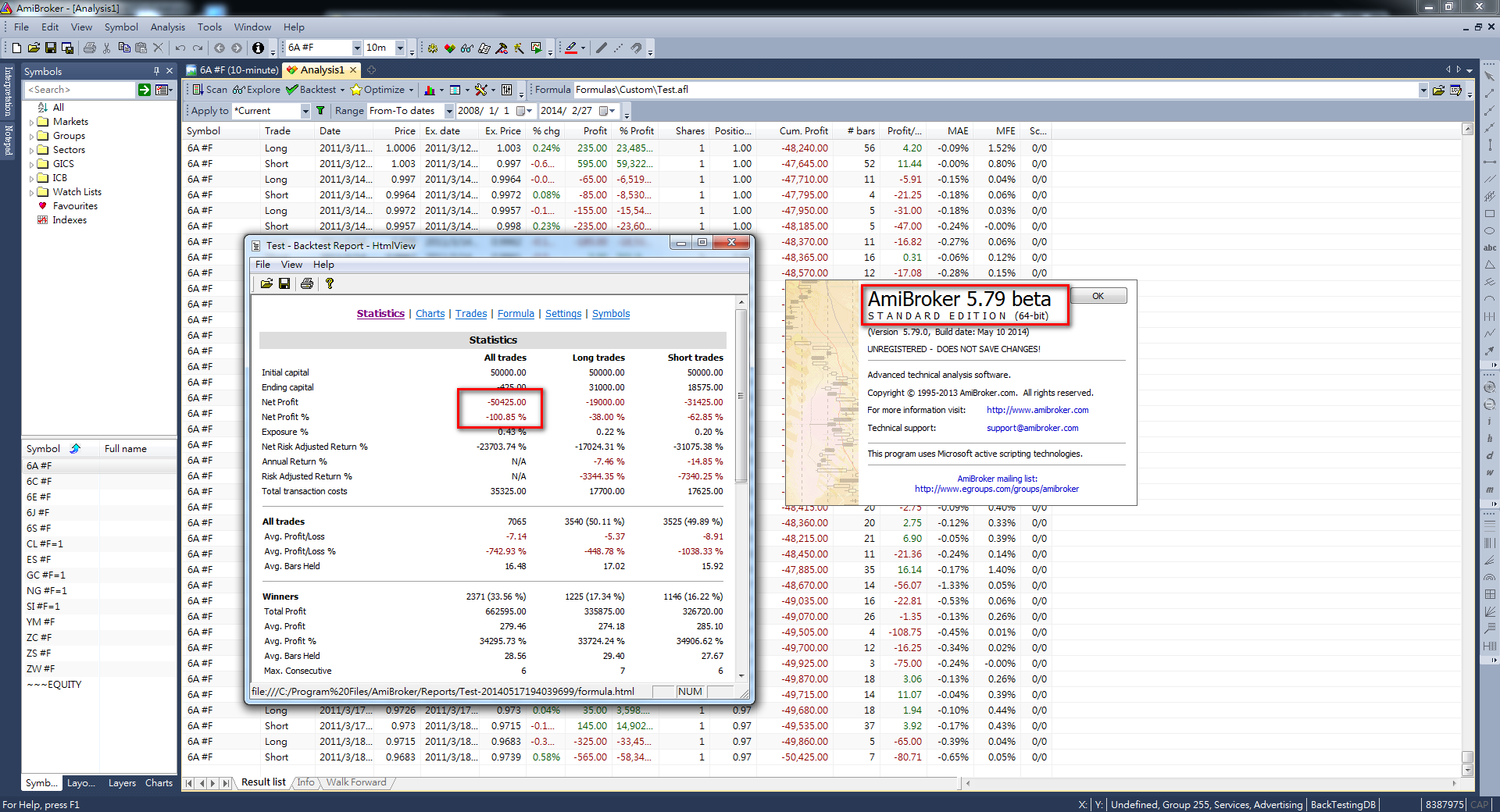Expand the Markets tree node
This screenshot has width=1500, height=812.
pyautogui.click(x=31, y=123)
